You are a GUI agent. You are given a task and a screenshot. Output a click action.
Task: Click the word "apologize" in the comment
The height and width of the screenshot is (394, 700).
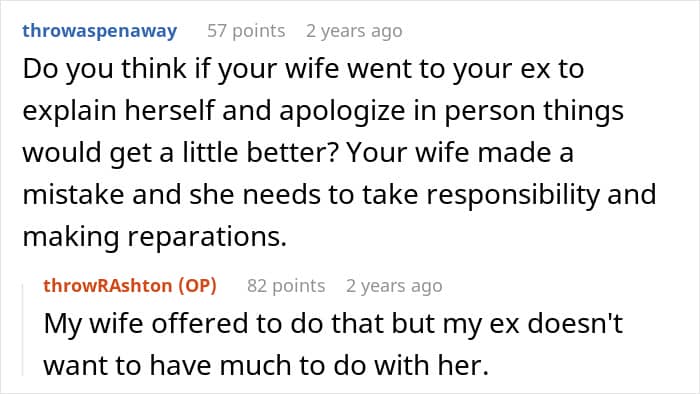point(342,112)
